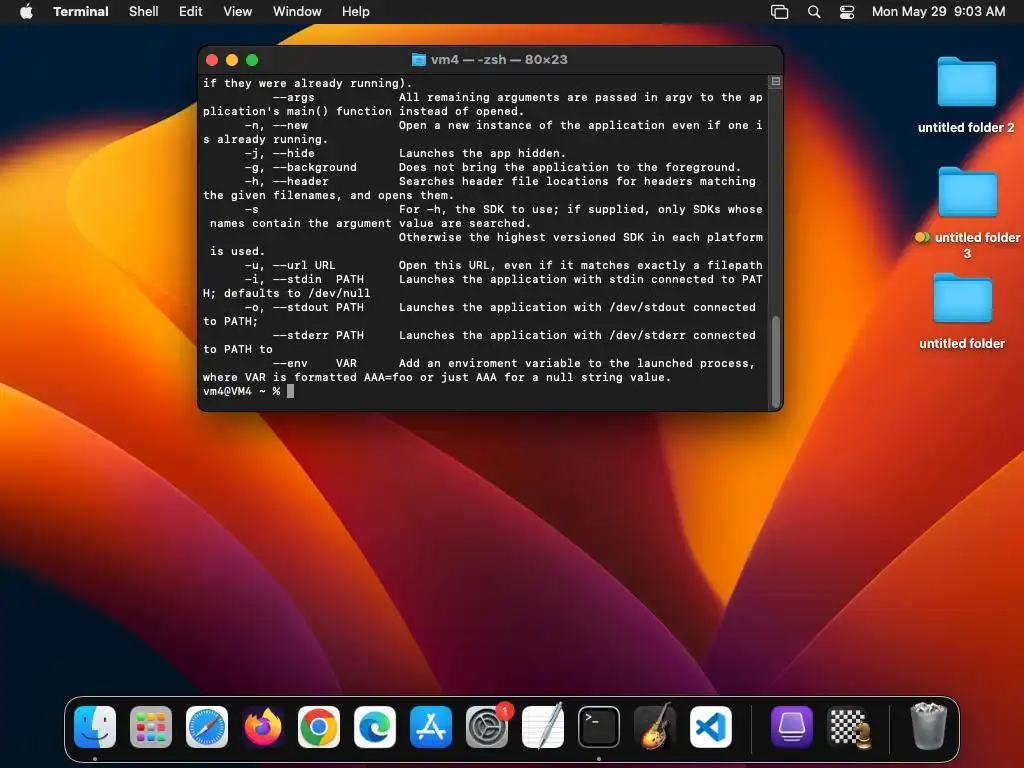1024x768 pixels.
Task: Launch Chess from the Dock
Action: [848, 727]
